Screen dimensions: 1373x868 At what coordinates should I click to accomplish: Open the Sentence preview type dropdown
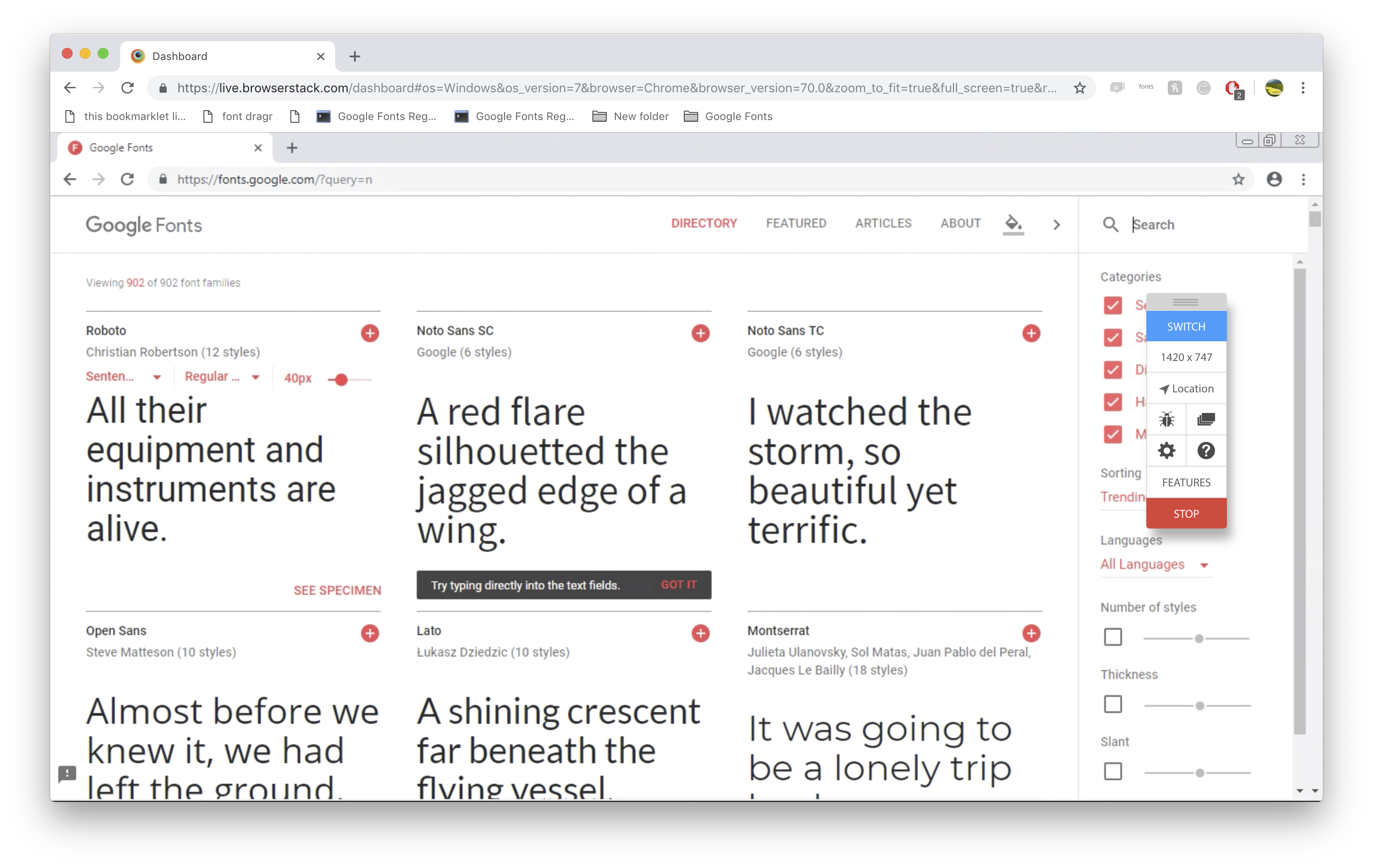[x=124, y=377]
